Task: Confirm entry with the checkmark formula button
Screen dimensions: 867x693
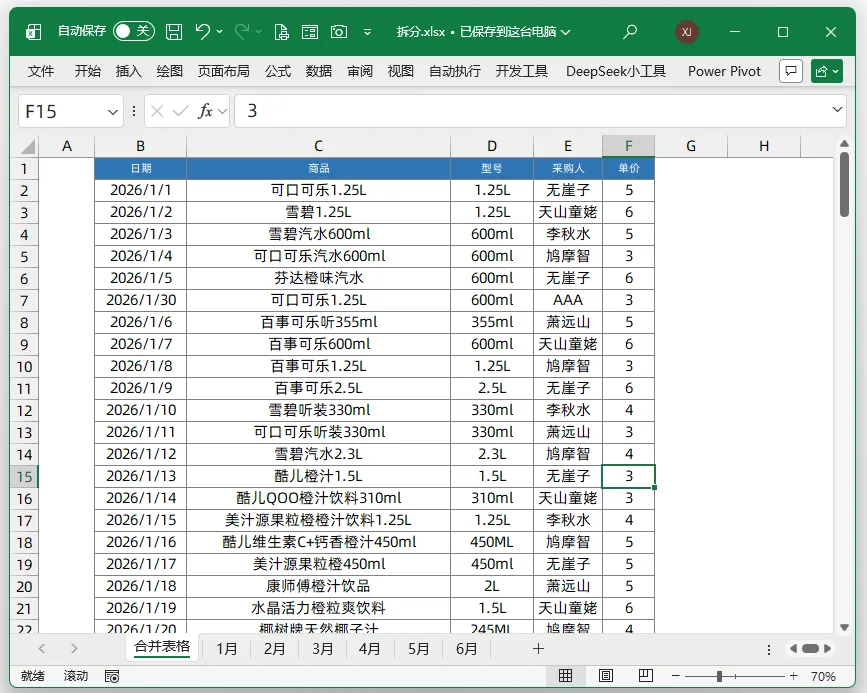Action: point(180,112)
